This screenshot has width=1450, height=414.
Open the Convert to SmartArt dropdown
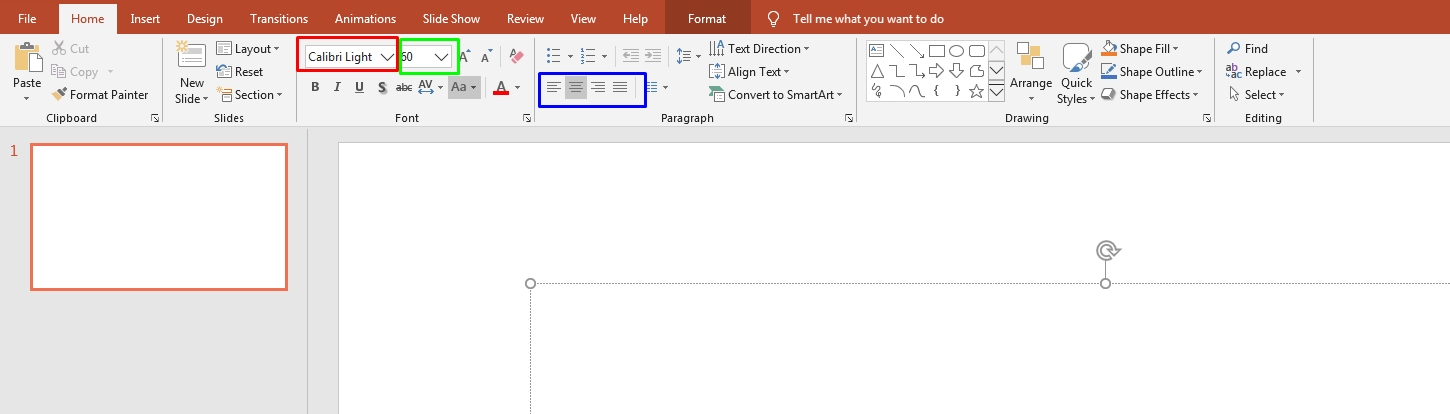click(776, 95)
